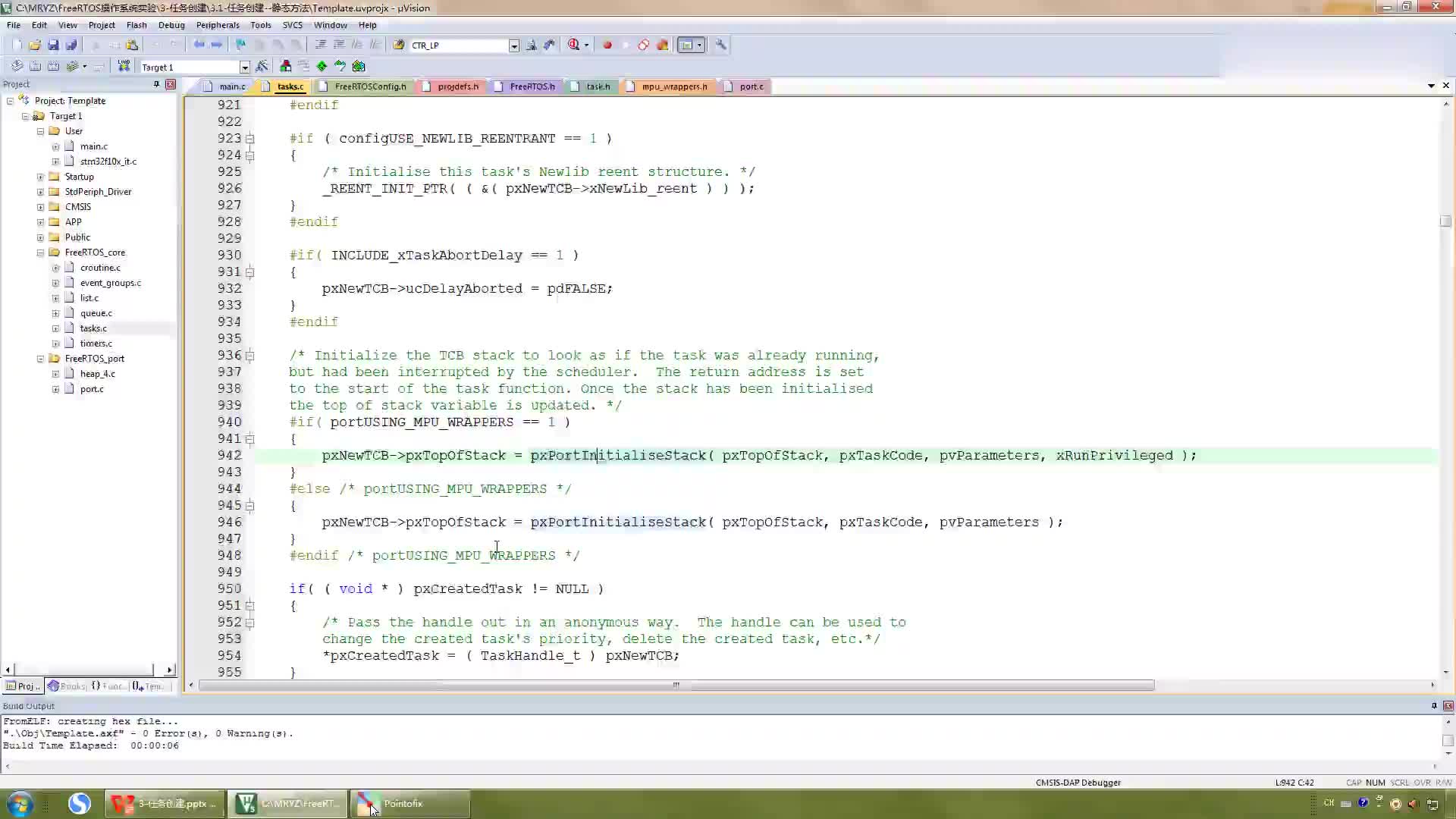
Task: Open Manage Project Items icon
Action: point(286,67)
